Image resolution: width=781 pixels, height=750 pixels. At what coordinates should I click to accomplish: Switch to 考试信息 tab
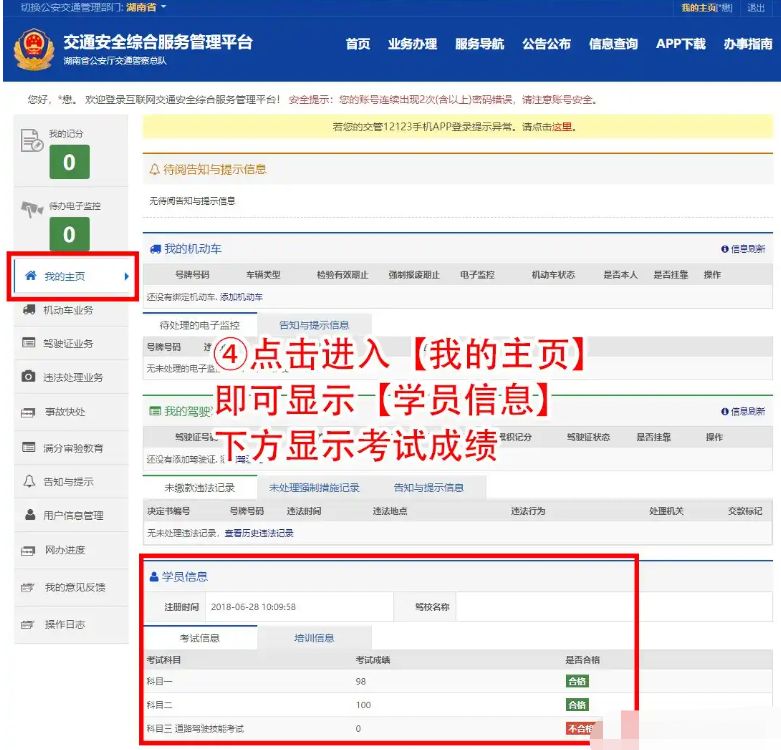pyautogui.click(x=200, y=638)
